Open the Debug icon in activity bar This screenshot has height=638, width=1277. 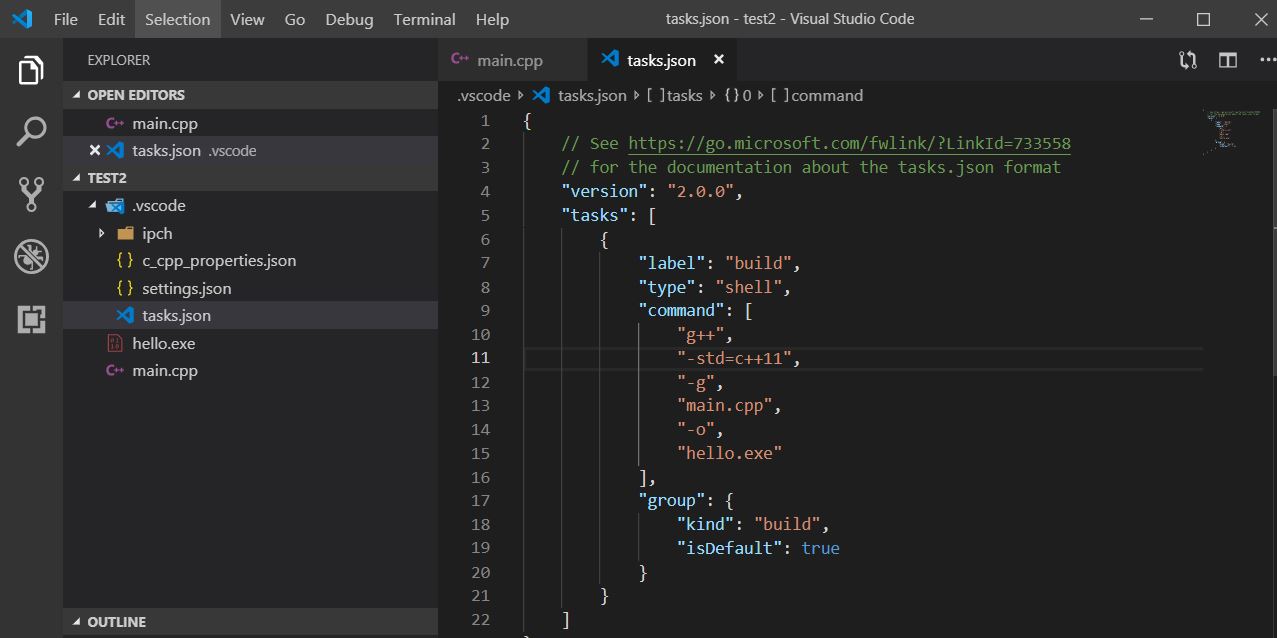32,257
